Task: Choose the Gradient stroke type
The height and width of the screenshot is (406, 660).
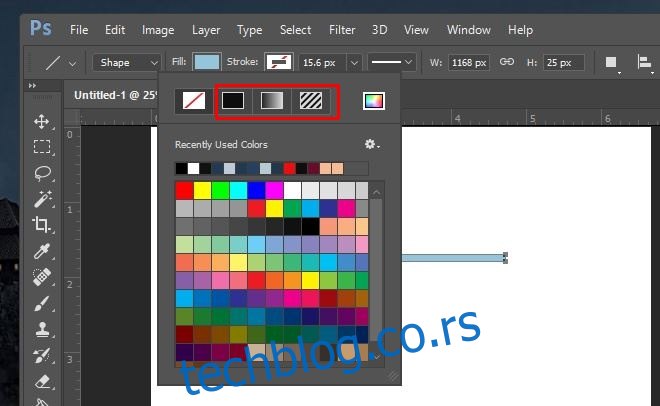Action: click(x=272, y=101)
